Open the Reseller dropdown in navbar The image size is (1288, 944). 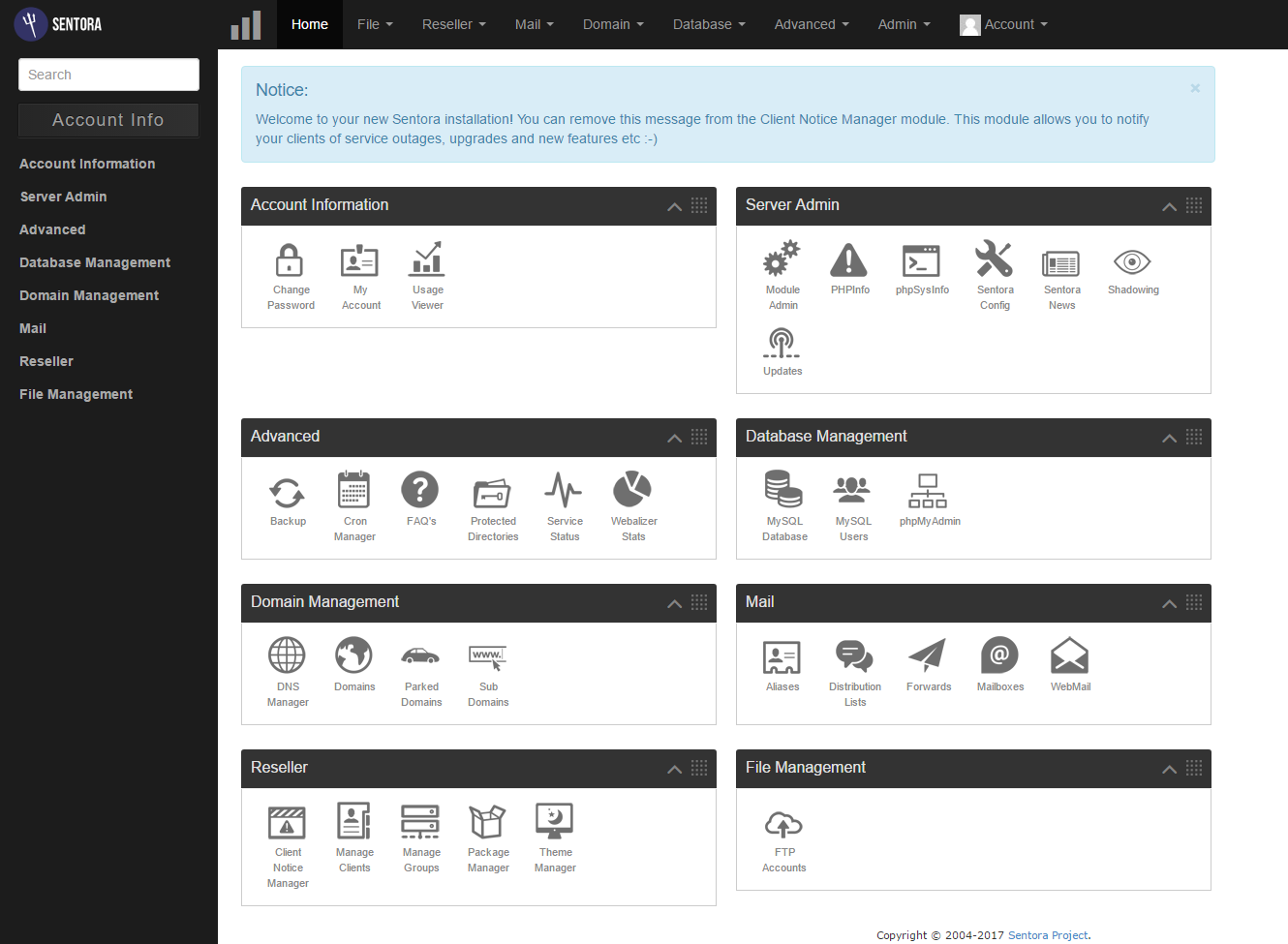click(x=453, y=24)
